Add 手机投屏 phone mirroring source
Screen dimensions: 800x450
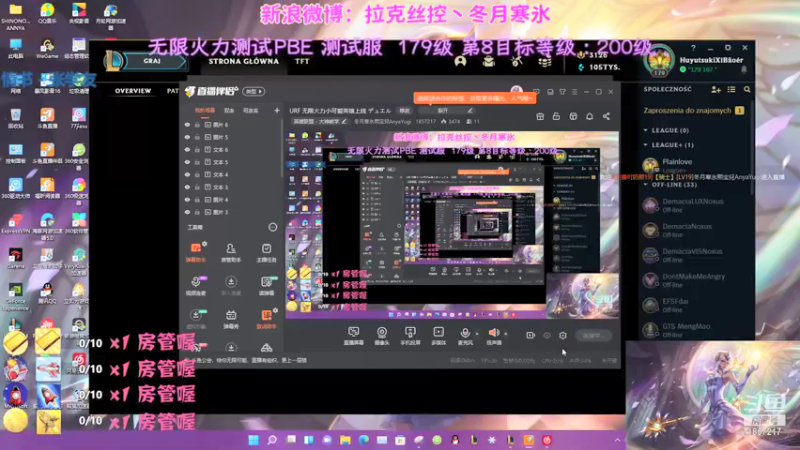(410, 336)
